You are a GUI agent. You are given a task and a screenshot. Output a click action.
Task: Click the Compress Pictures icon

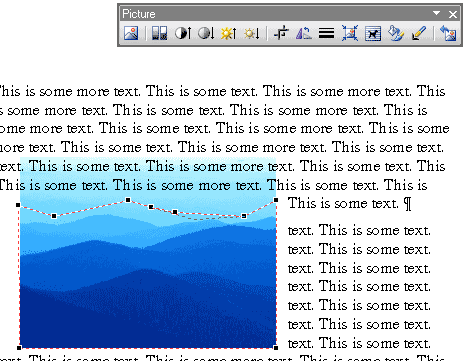coord(350,33)
